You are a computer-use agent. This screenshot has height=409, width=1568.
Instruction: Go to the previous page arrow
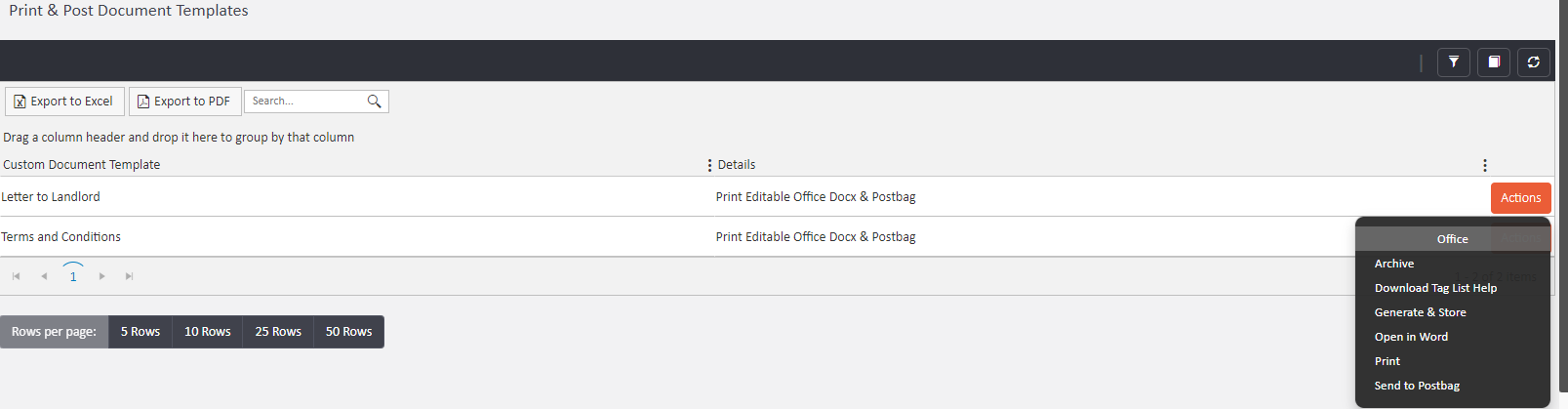[x=44, y=276]
